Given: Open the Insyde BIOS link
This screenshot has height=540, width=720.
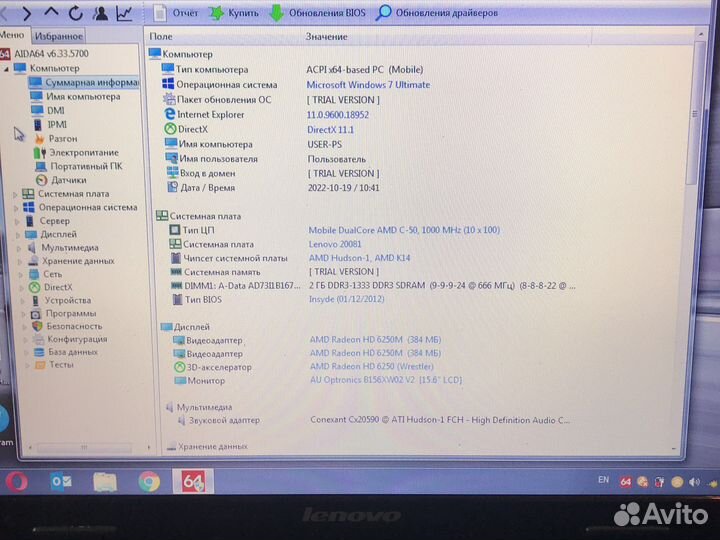Looking at the screenshot, I should [347, 299].
